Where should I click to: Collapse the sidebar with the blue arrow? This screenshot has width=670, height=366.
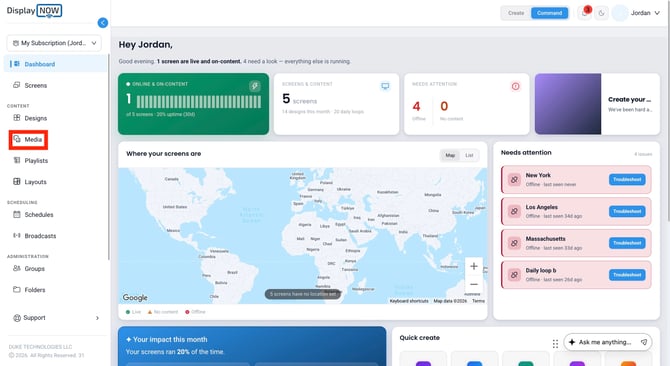coord(103,23)
